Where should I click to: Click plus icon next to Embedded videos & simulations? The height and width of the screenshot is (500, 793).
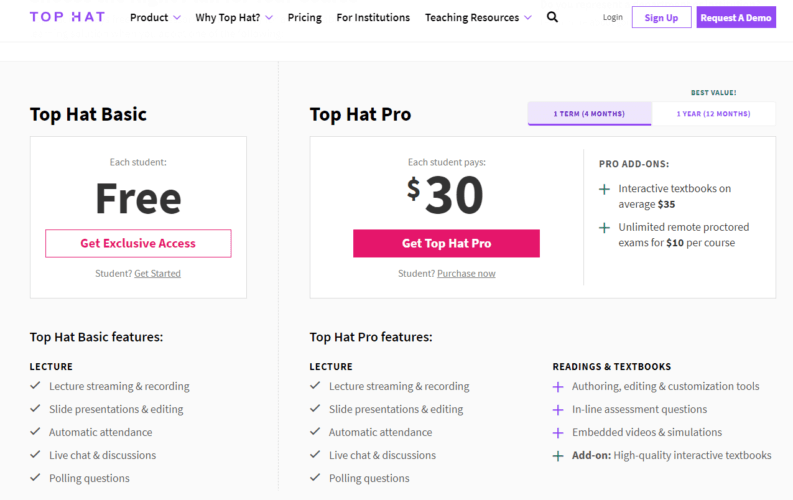558,433
